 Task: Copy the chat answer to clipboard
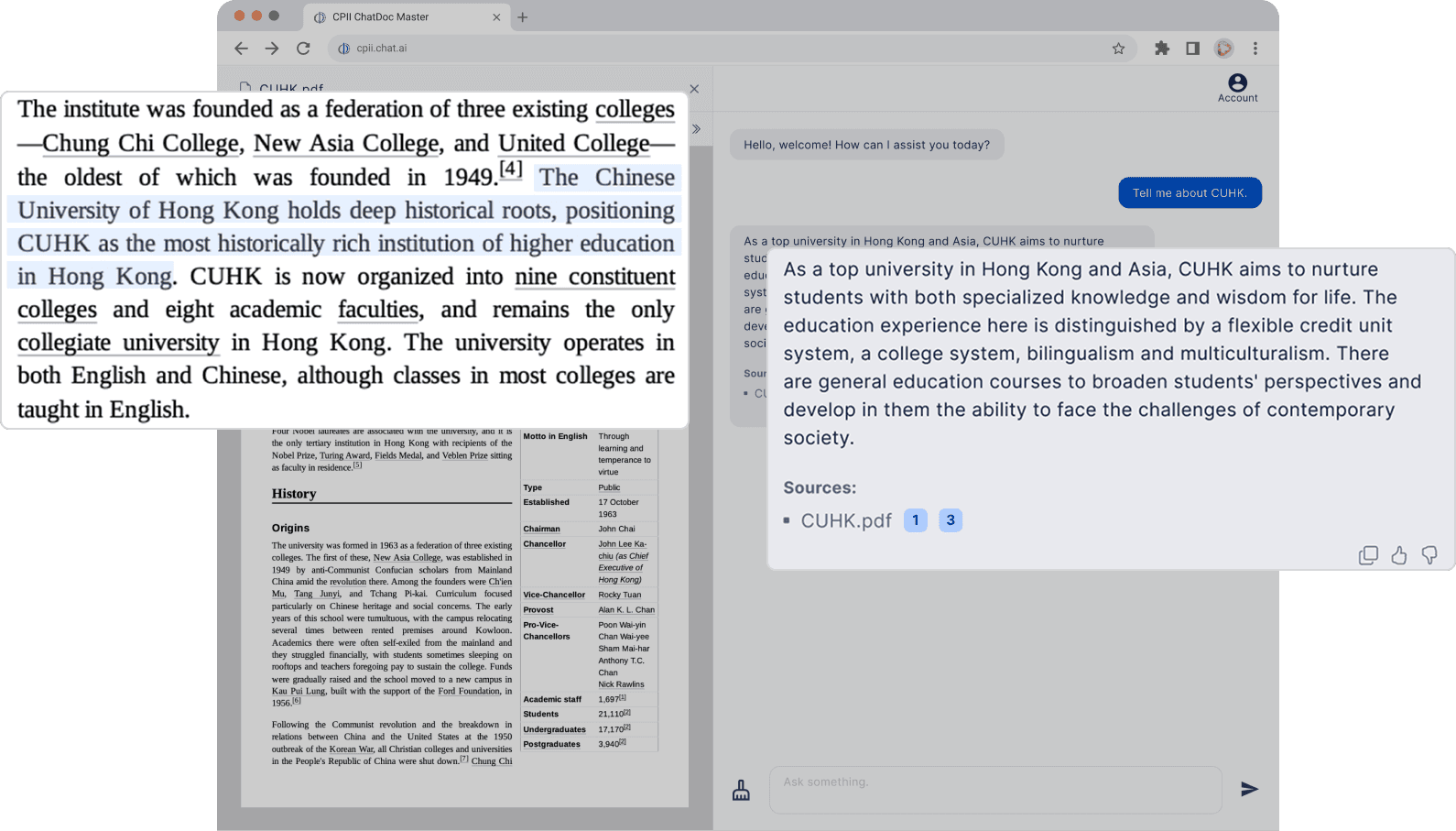tap(1368, 555)
